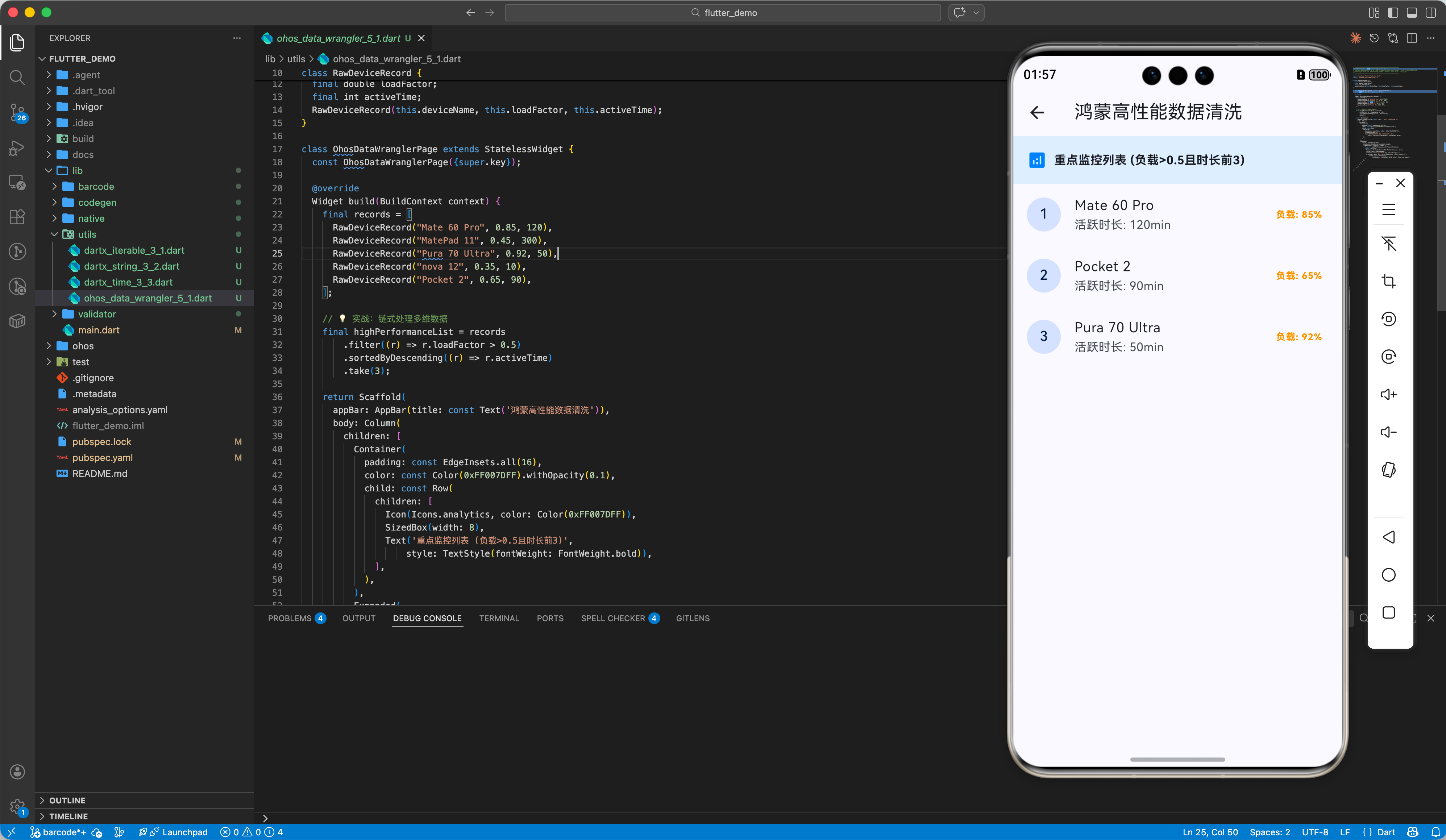Collapse the utils folder

87,234
